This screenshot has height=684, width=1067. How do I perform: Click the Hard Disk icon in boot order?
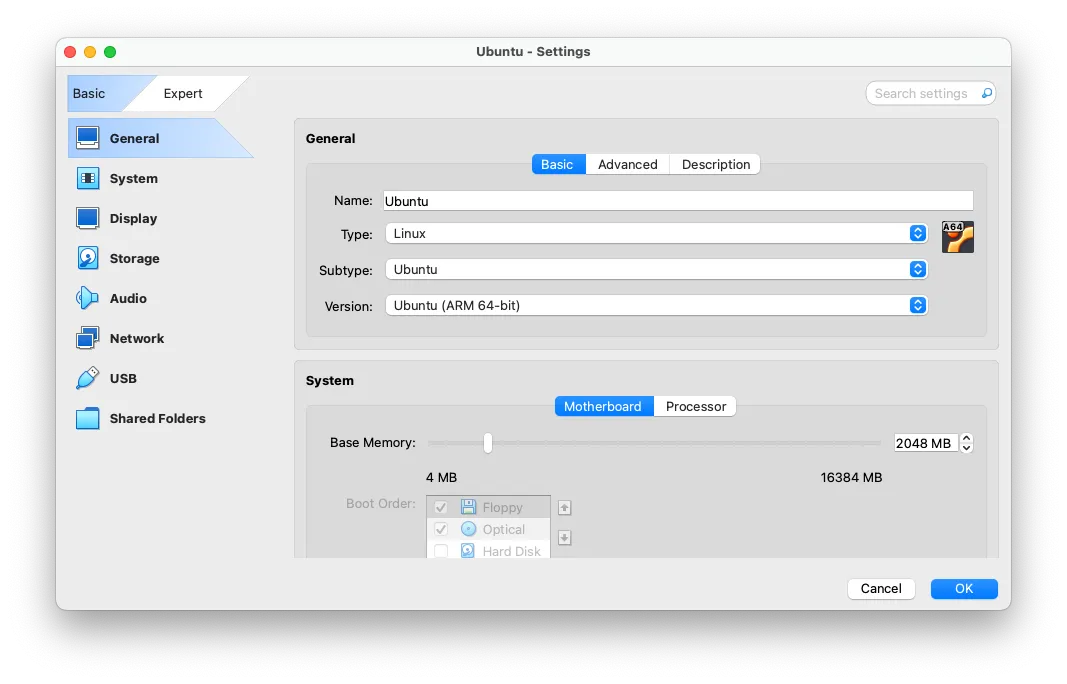tap(468, 551)
